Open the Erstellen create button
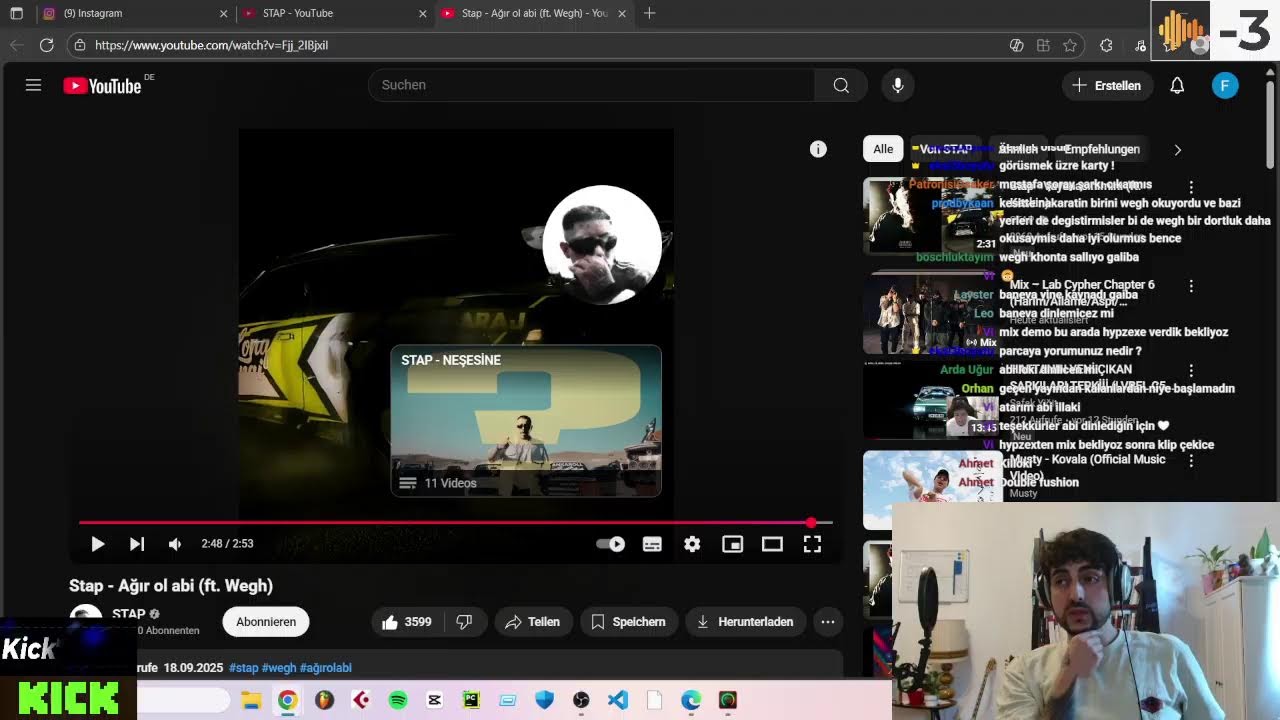The height and width of the screenshot is (720, 1280). tap(1106, 85)
